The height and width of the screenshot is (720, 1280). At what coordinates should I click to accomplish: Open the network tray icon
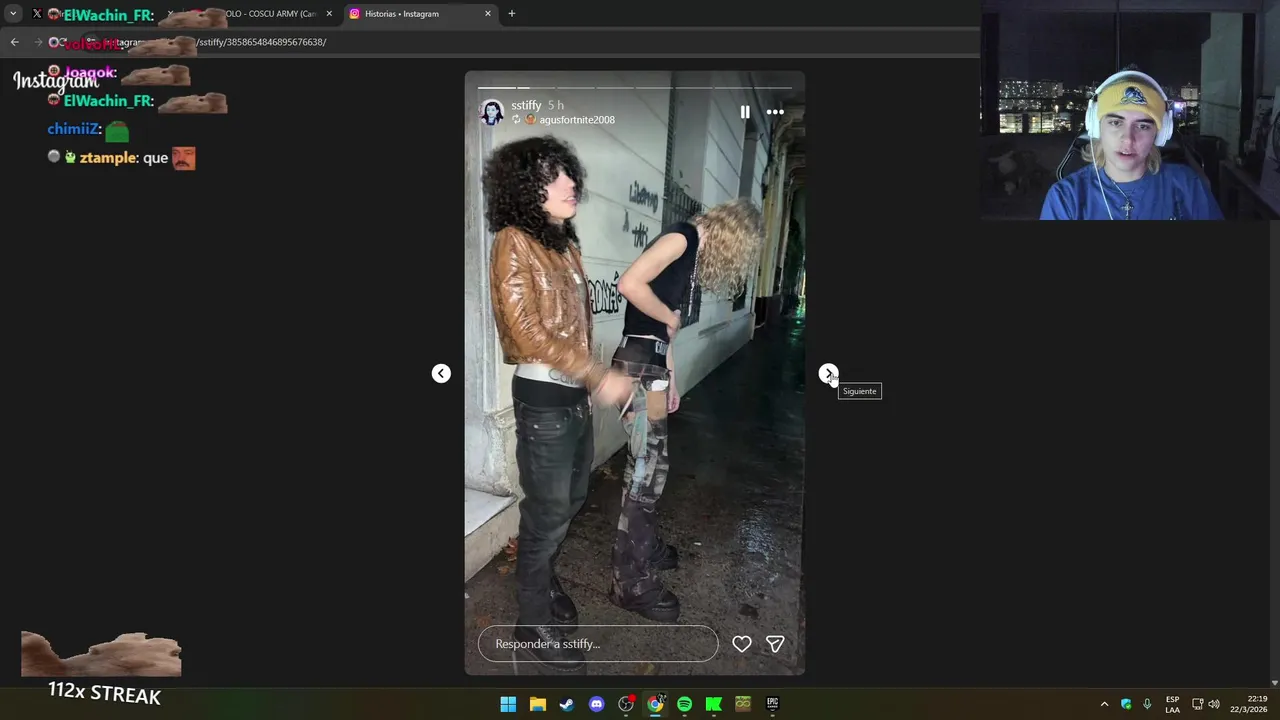1197,704
